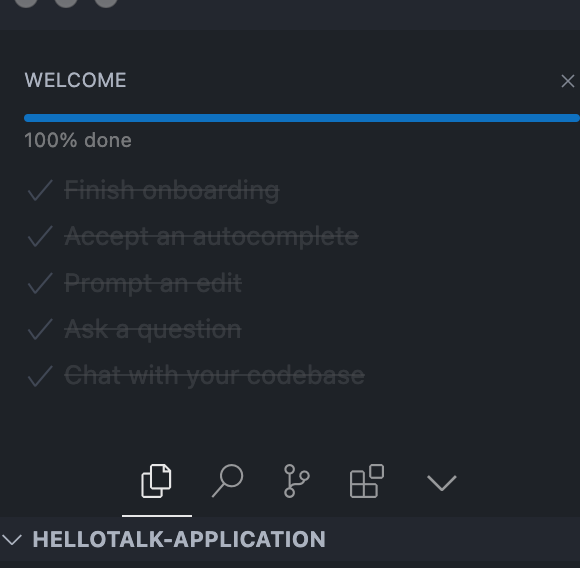Open the Search magnifier view
The width and height of the screenshot is (580, 568).
[227, 481]
